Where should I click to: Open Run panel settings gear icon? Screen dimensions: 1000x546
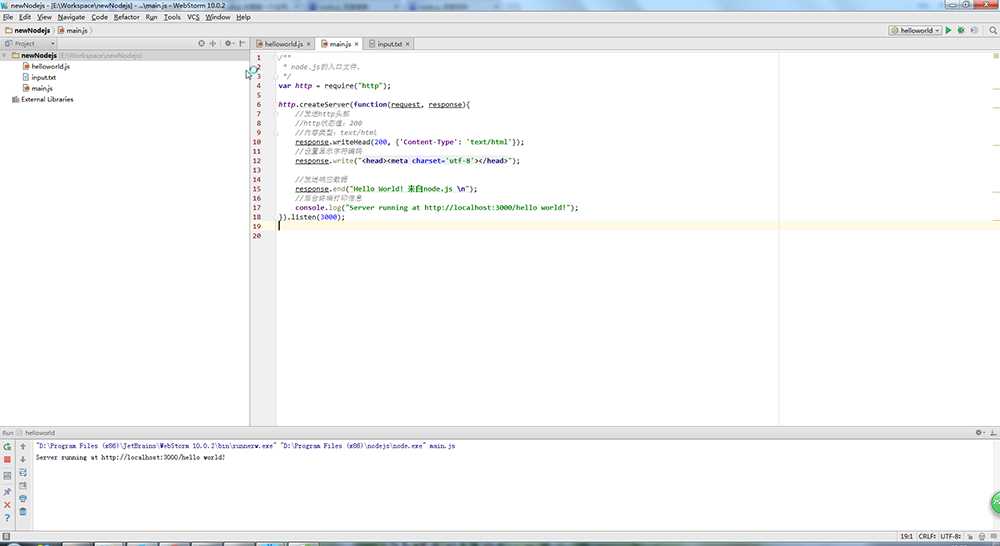click(980, 432)
